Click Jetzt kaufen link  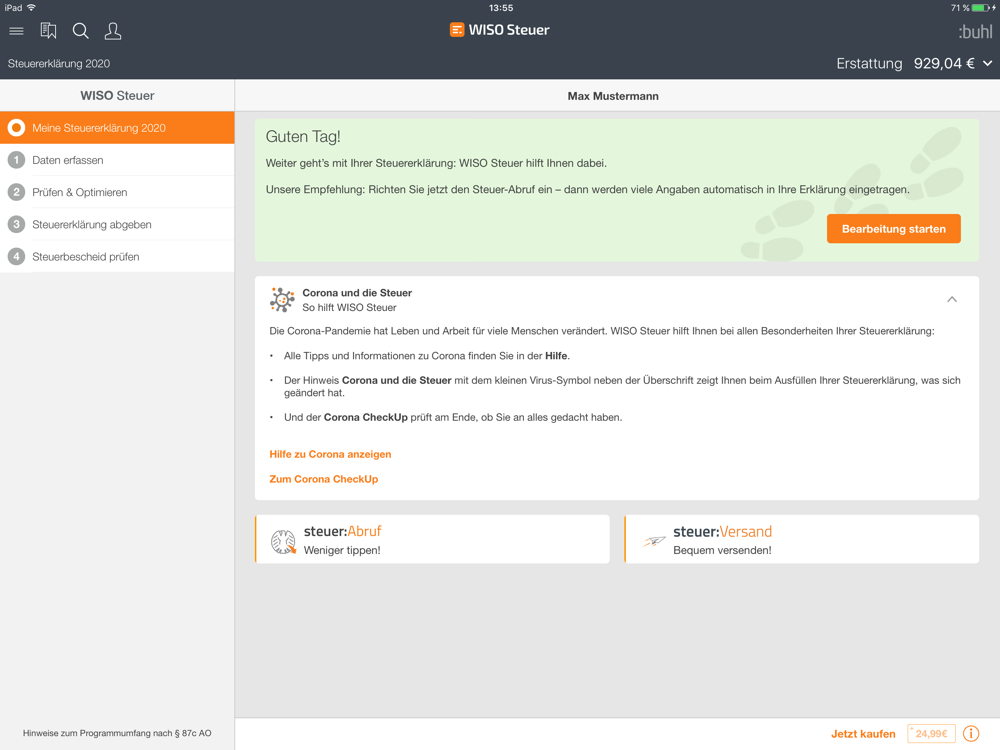pos(863,733)
